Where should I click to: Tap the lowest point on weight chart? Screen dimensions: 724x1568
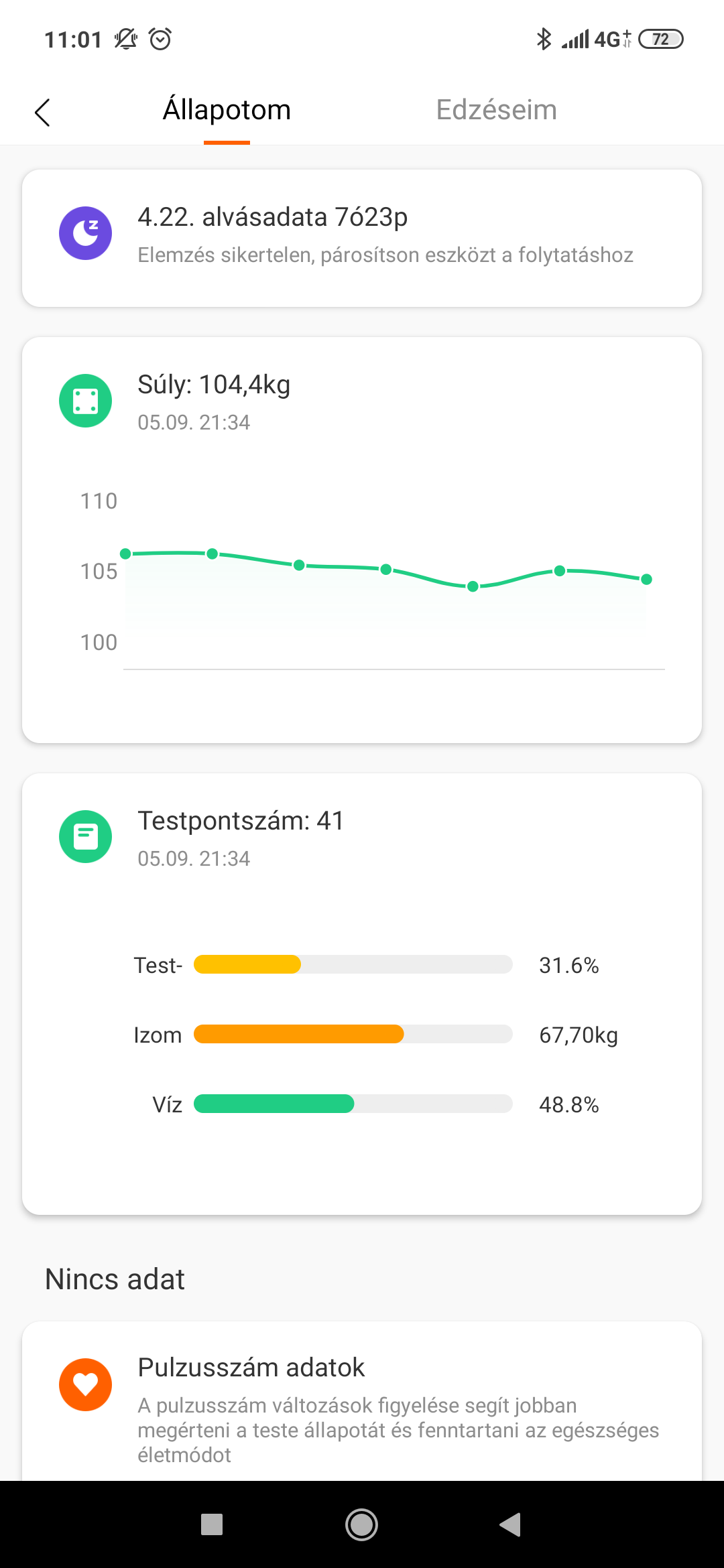point(473,586)
